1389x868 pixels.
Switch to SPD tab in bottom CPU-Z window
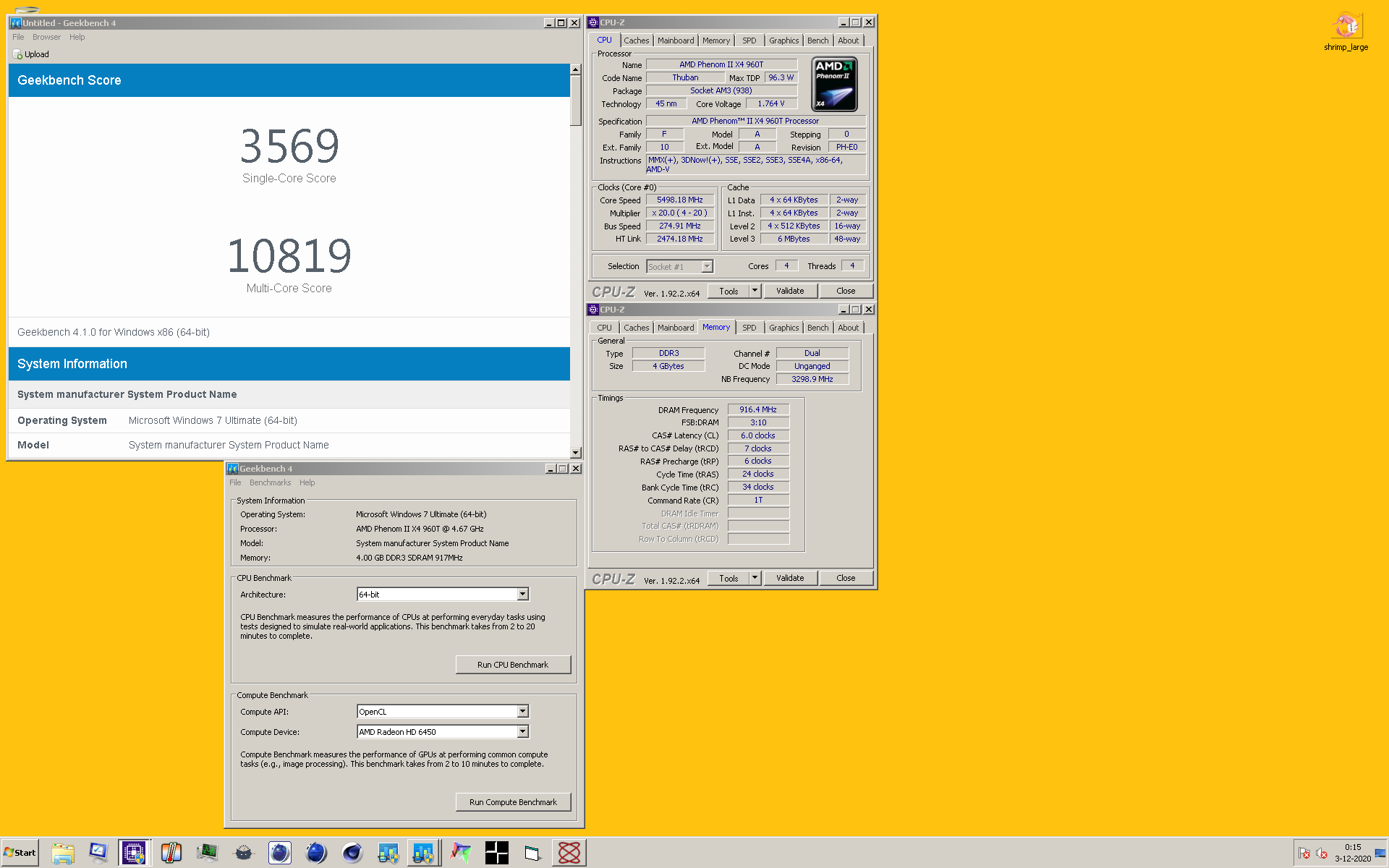coord(749,328)
